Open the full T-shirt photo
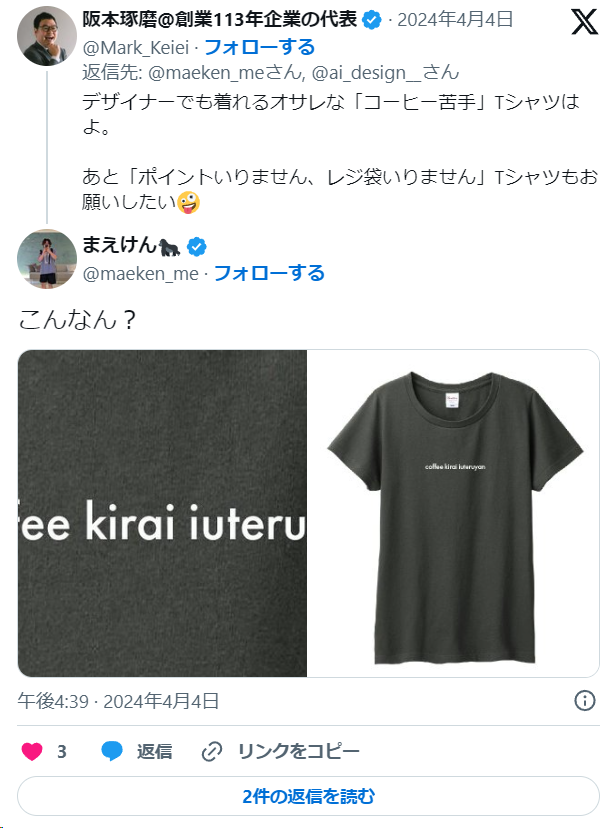This screenshot has width=610, height=828. (x=453, y=513)
